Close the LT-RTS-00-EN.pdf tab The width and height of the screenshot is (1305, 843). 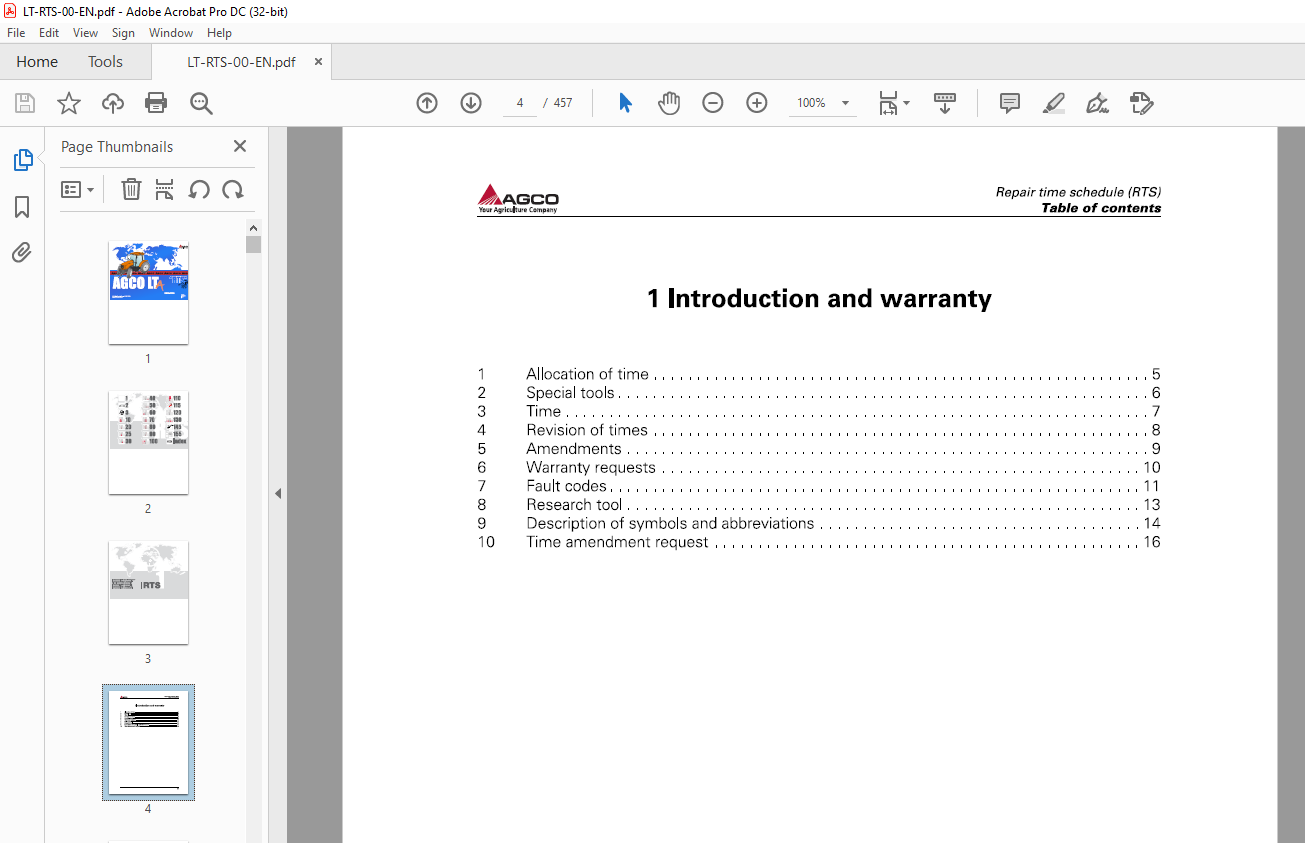pyautogui.click(x=319, y=62)
